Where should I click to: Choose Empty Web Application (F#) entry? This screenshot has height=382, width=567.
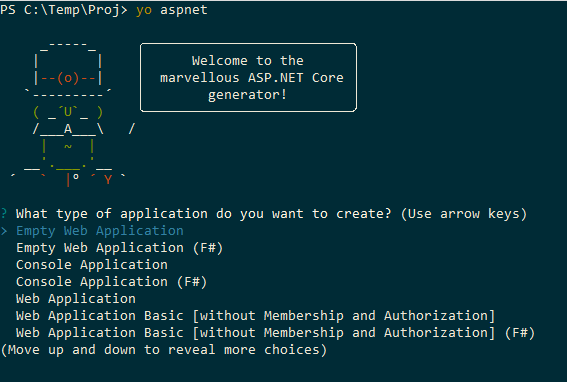(120, 248)
